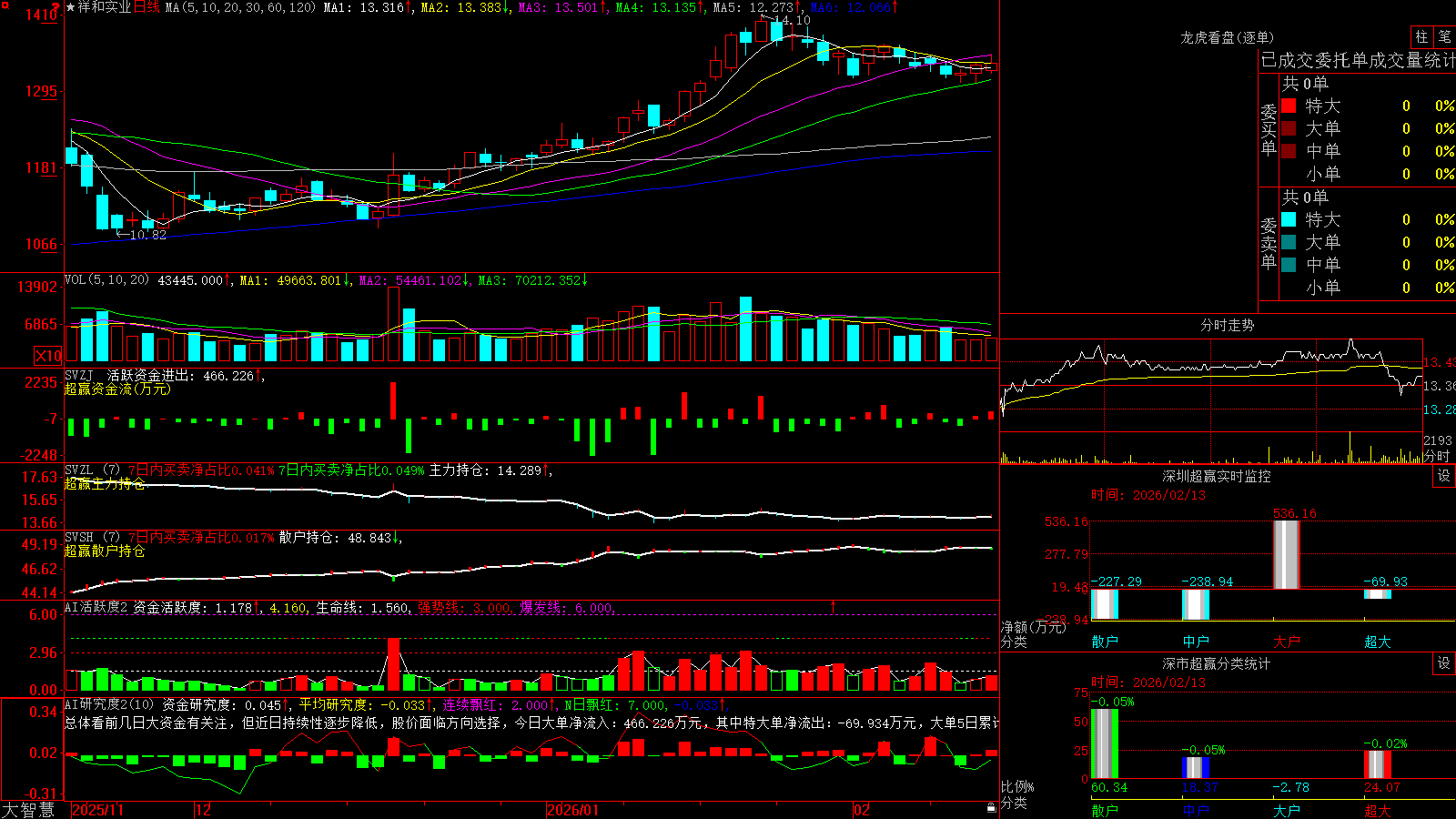
Task: Click the 10.82 low price annotation
Action: pos(147,235)
